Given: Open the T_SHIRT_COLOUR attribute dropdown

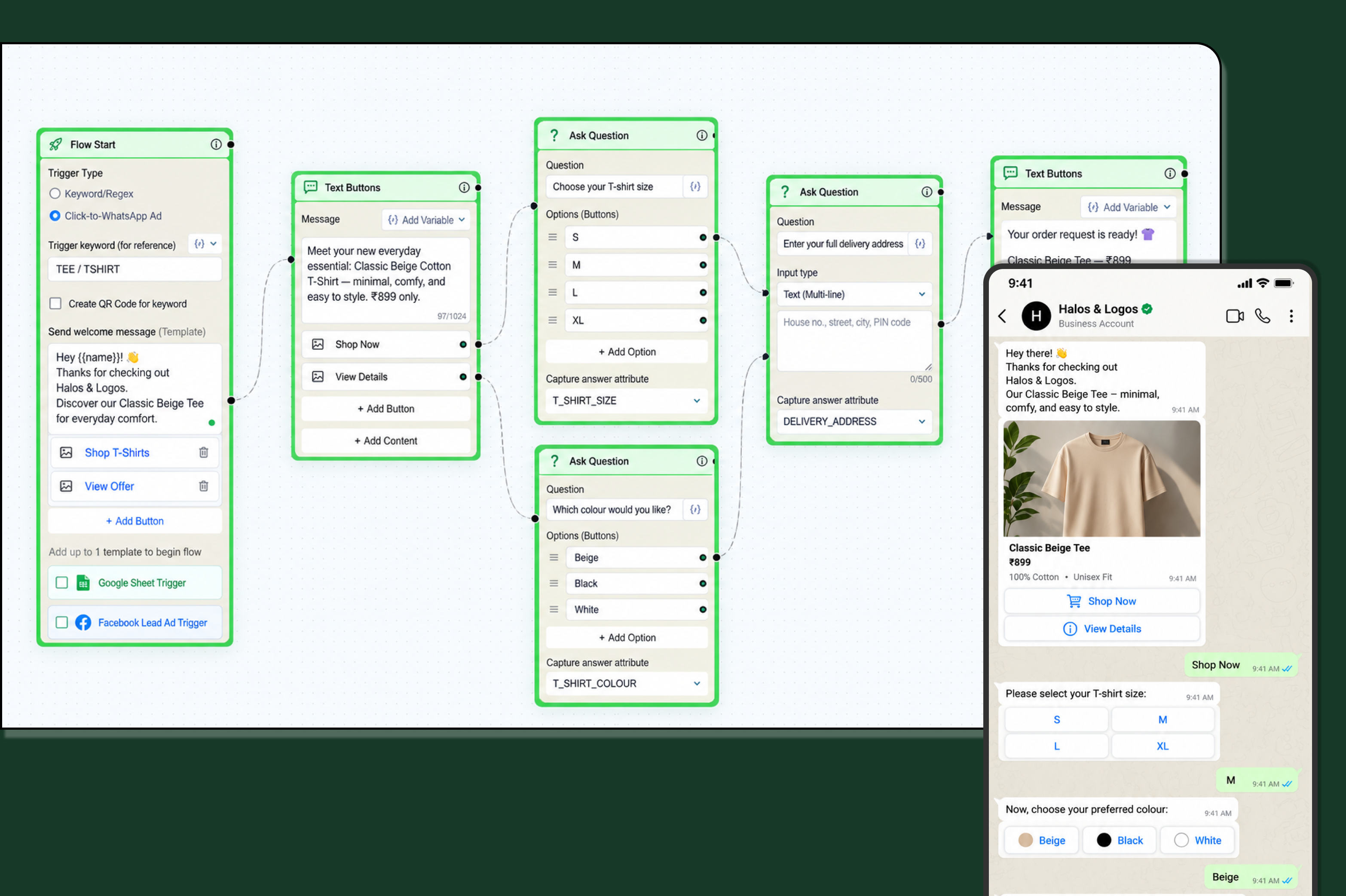Looking at the screenshot, I should tap(627, 683).
